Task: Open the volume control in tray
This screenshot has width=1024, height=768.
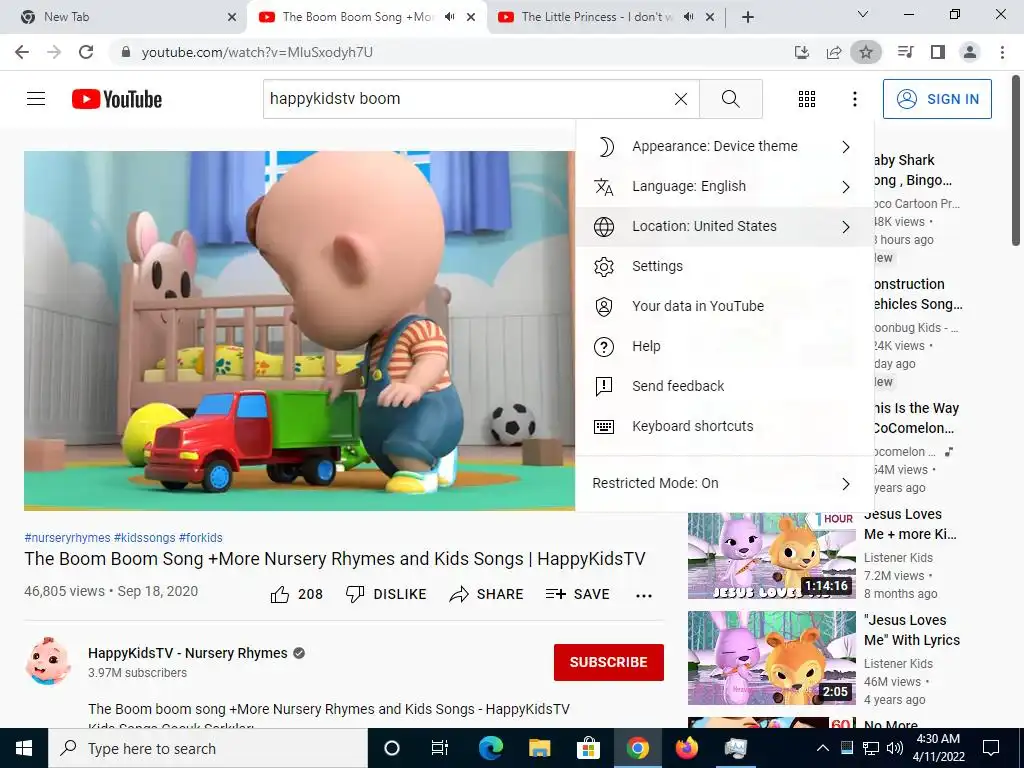Action: [895, 748]
